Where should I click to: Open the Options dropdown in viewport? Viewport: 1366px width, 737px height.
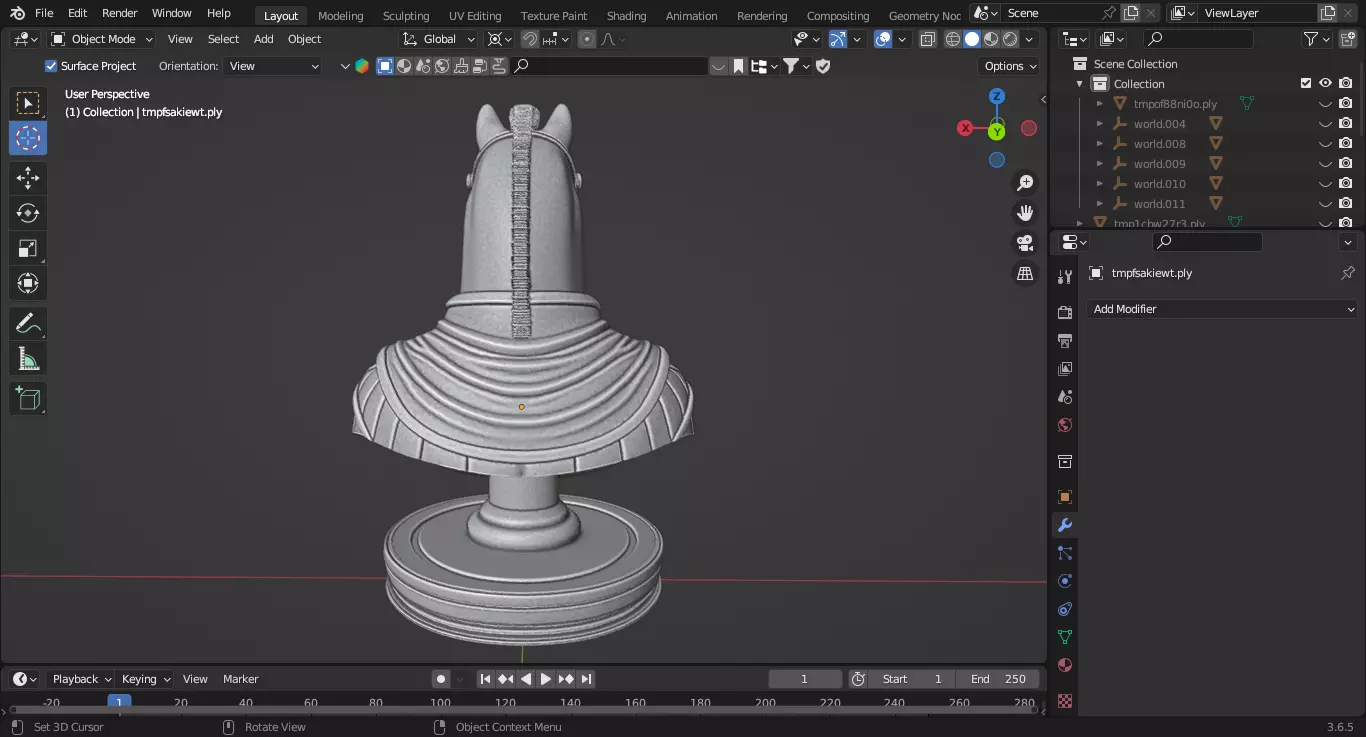pos(1010,66)
